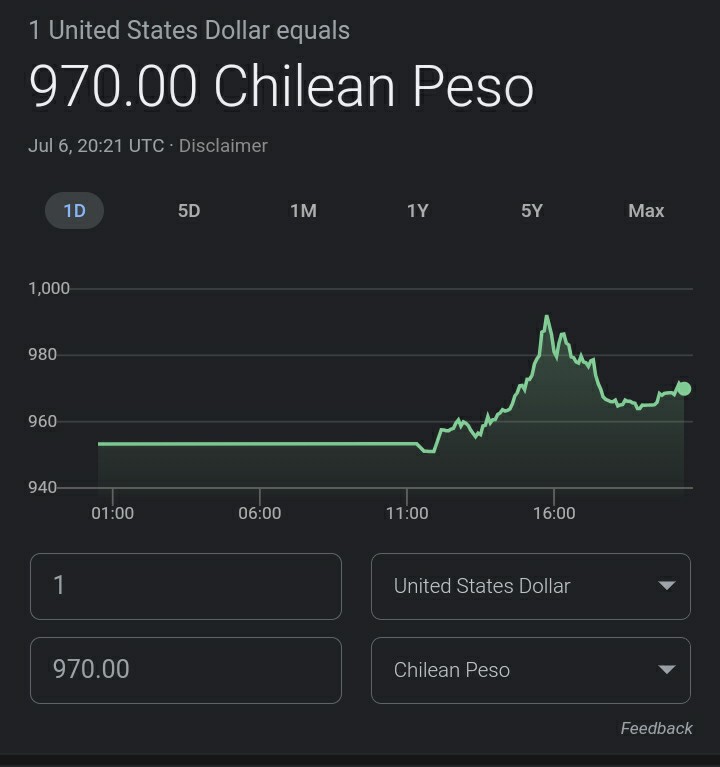Open the Disclaimer link
This screenshot has width=720, height=767.
click(223, 146)
